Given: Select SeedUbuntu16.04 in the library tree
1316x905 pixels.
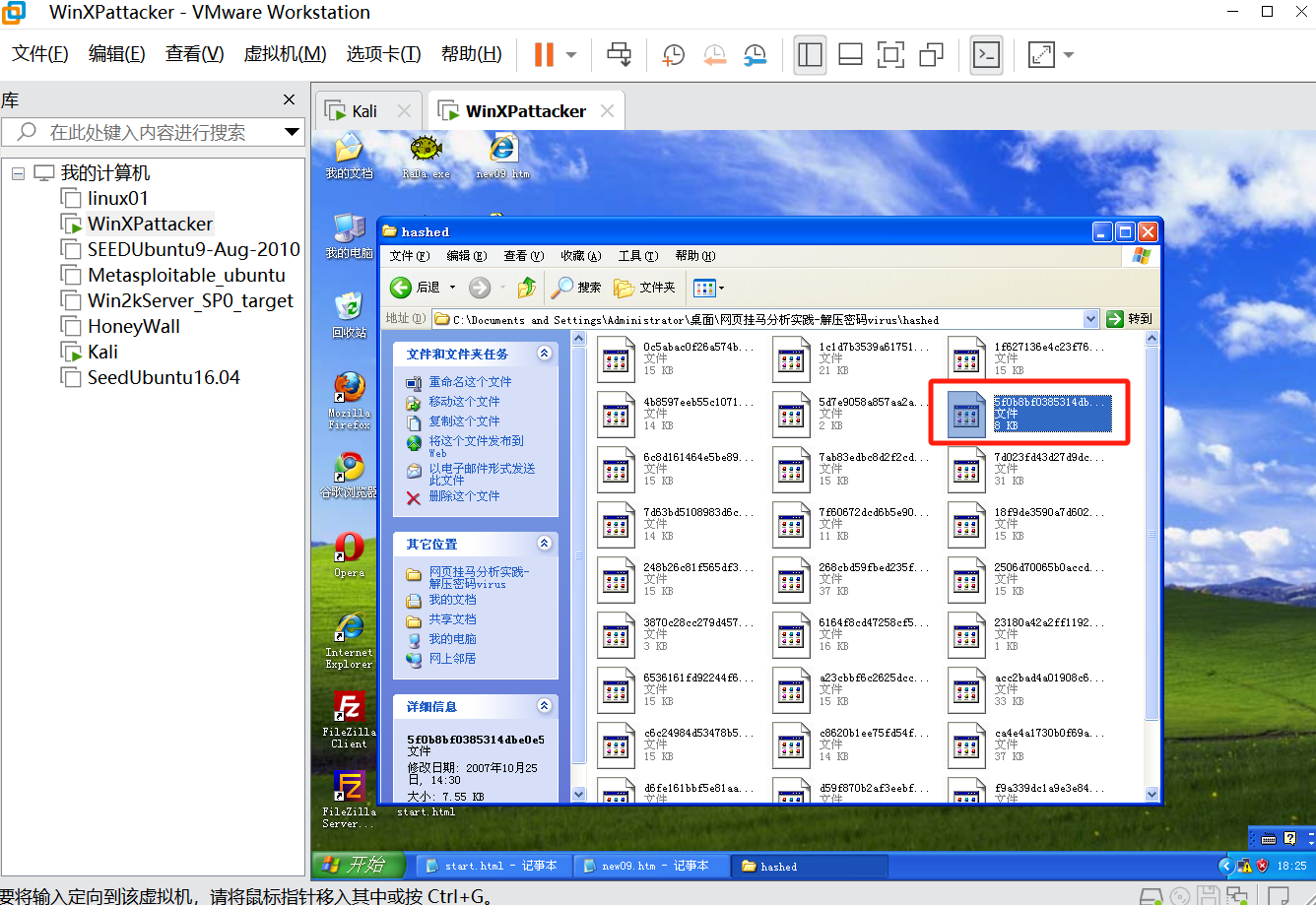Looking at the screenshot, I should (x=164, y=377).
